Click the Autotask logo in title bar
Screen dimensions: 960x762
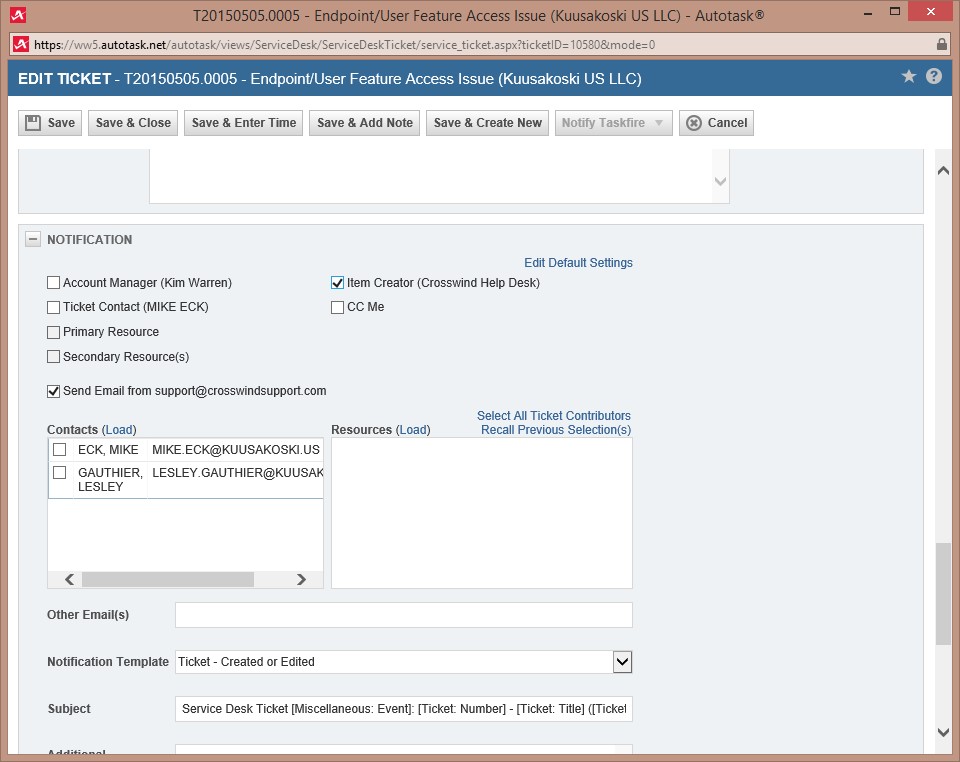18,15
